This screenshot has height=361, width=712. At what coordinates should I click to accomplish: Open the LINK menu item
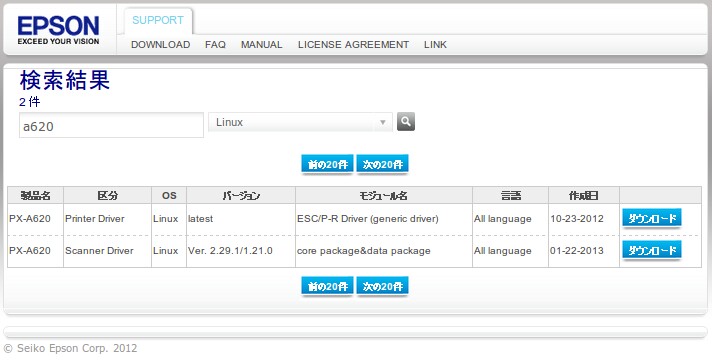(x=435, y=45)
